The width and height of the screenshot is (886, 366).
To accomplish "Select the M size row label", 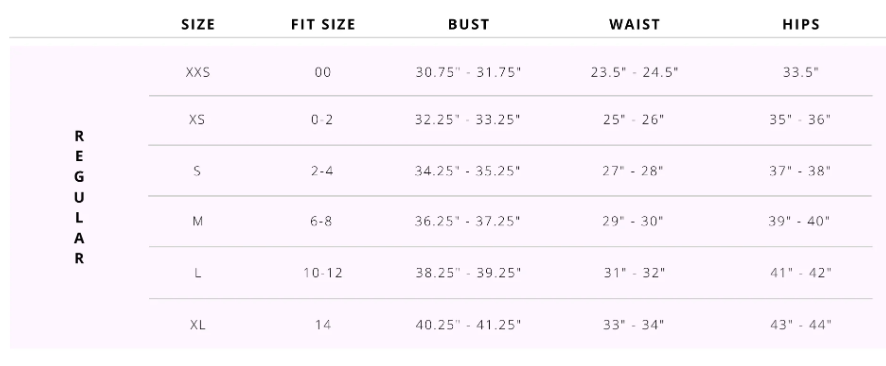I will (197, 221).
